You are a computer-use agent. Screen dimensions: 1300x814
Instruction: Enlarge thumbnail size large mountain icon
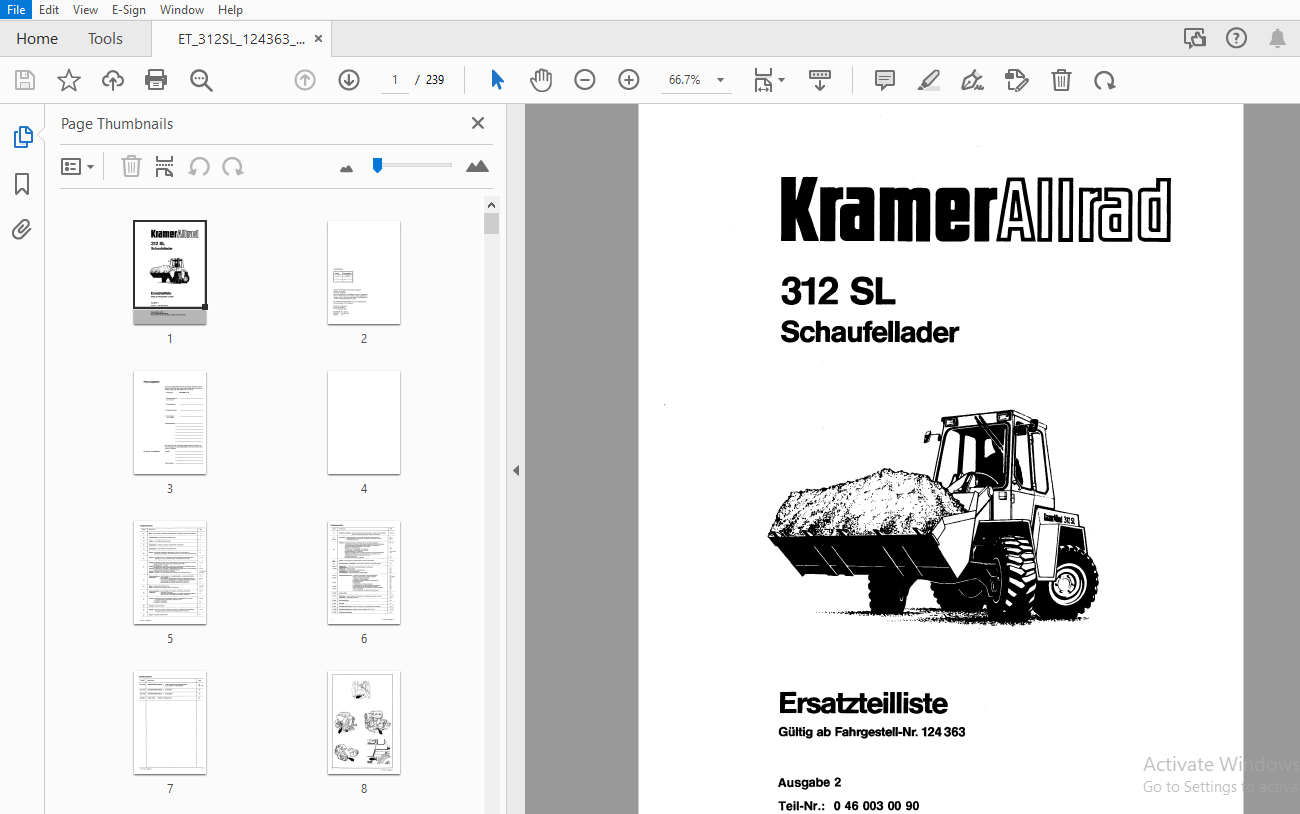coord(478,166)
